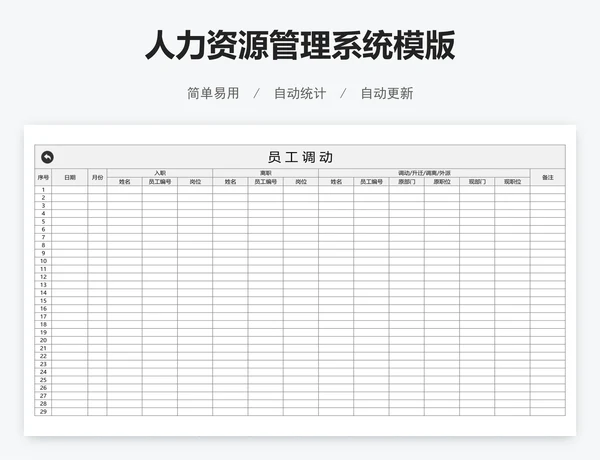
Task: Click the 简单易用 tagline text
Action: tap(213, 93)
